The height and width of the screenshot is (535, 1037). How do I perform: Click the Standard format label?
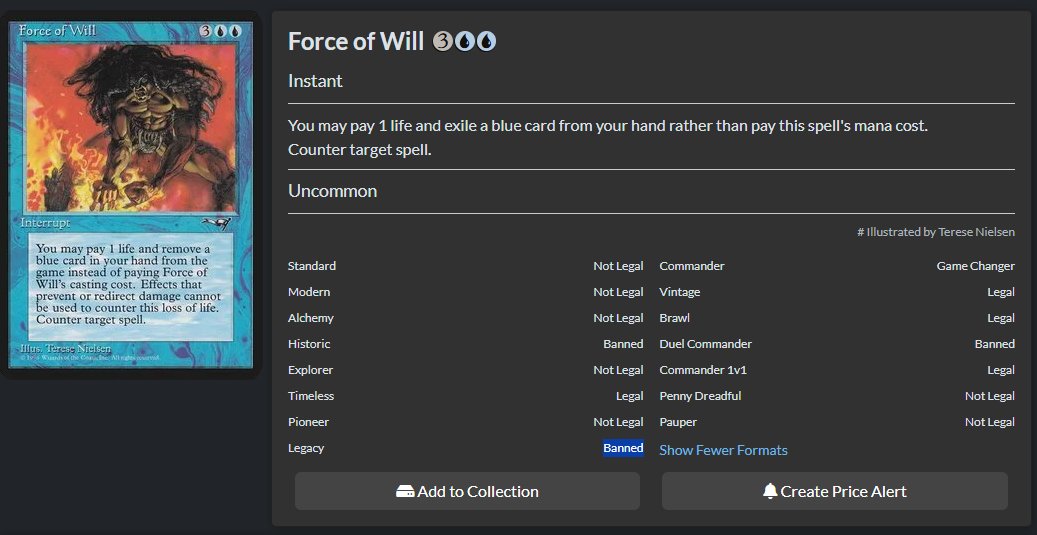point(311,266)
